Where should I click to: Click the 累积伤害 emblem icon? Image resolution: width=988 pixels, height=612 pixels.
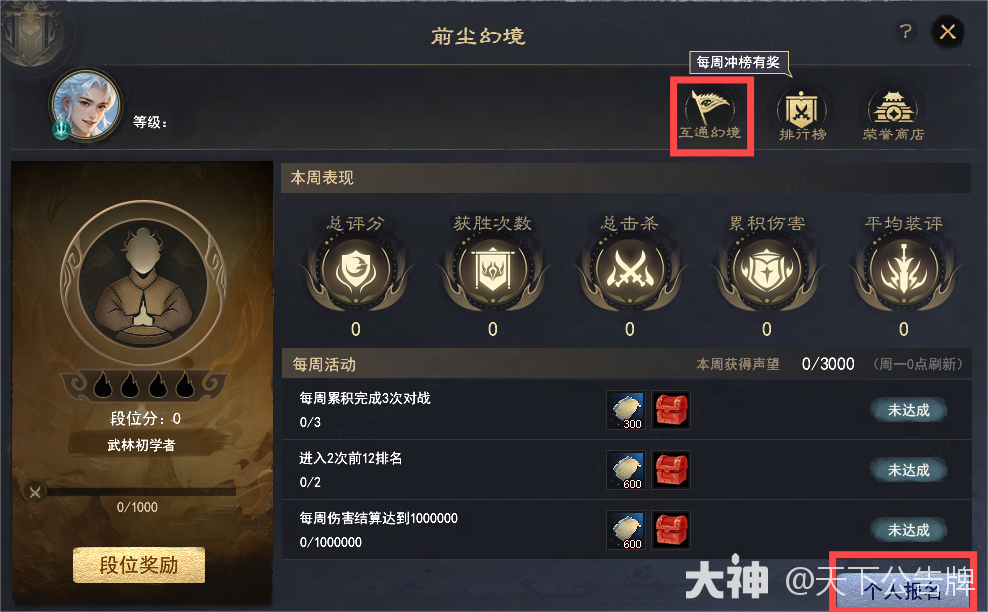coord(766,270)
